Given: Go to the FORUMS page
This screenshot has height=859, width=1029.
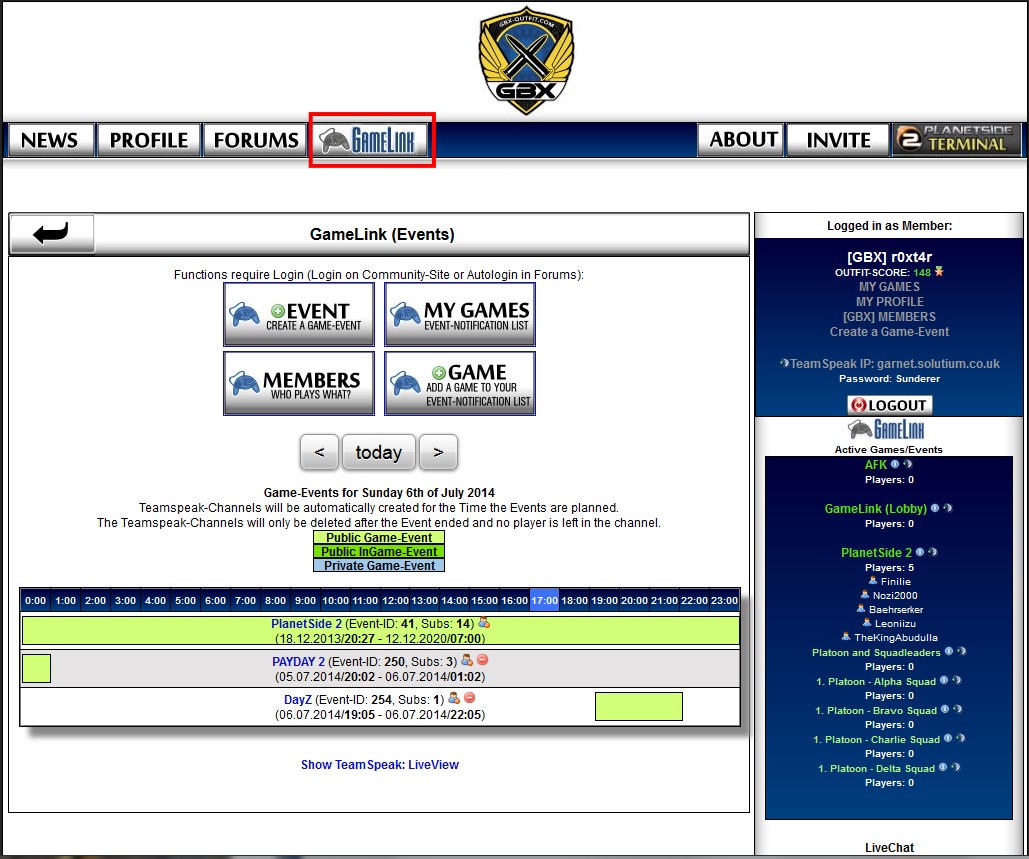Looking at the screenshot, I should click(x=256, y=140).
